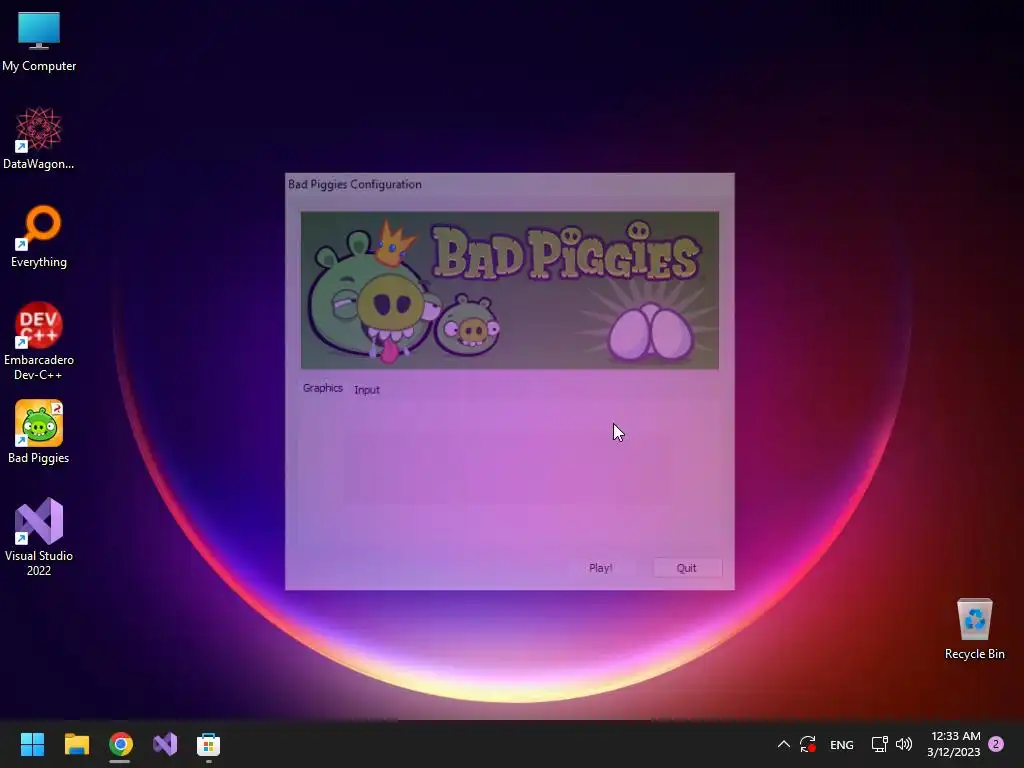Open Visual Studio from the taskbar

click(x=165, y=744)
